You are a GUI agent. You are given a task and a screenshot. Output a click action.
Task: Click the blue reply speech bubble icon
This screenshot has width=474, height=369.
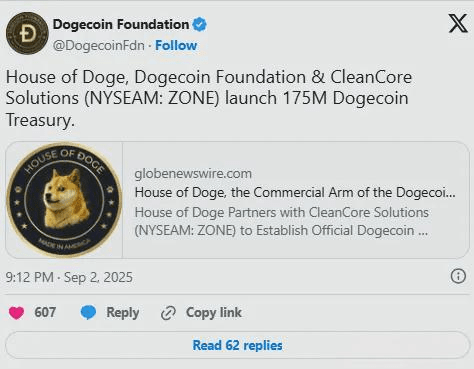point(88,312)
